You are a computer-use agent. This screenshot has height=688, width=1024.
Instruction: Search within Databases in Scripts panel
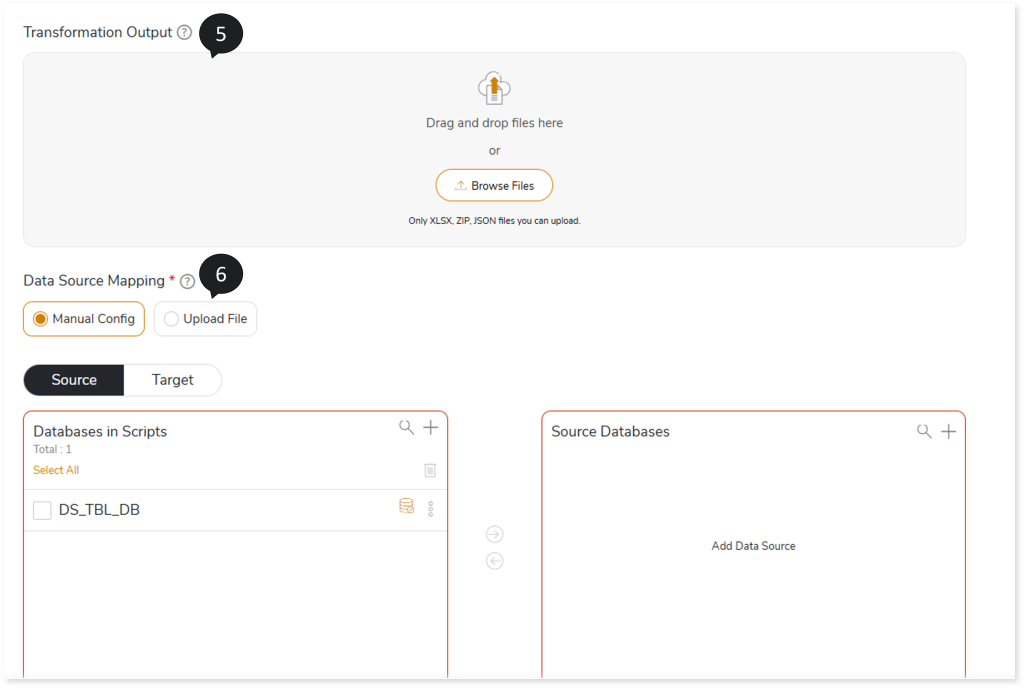pos(406,428)
